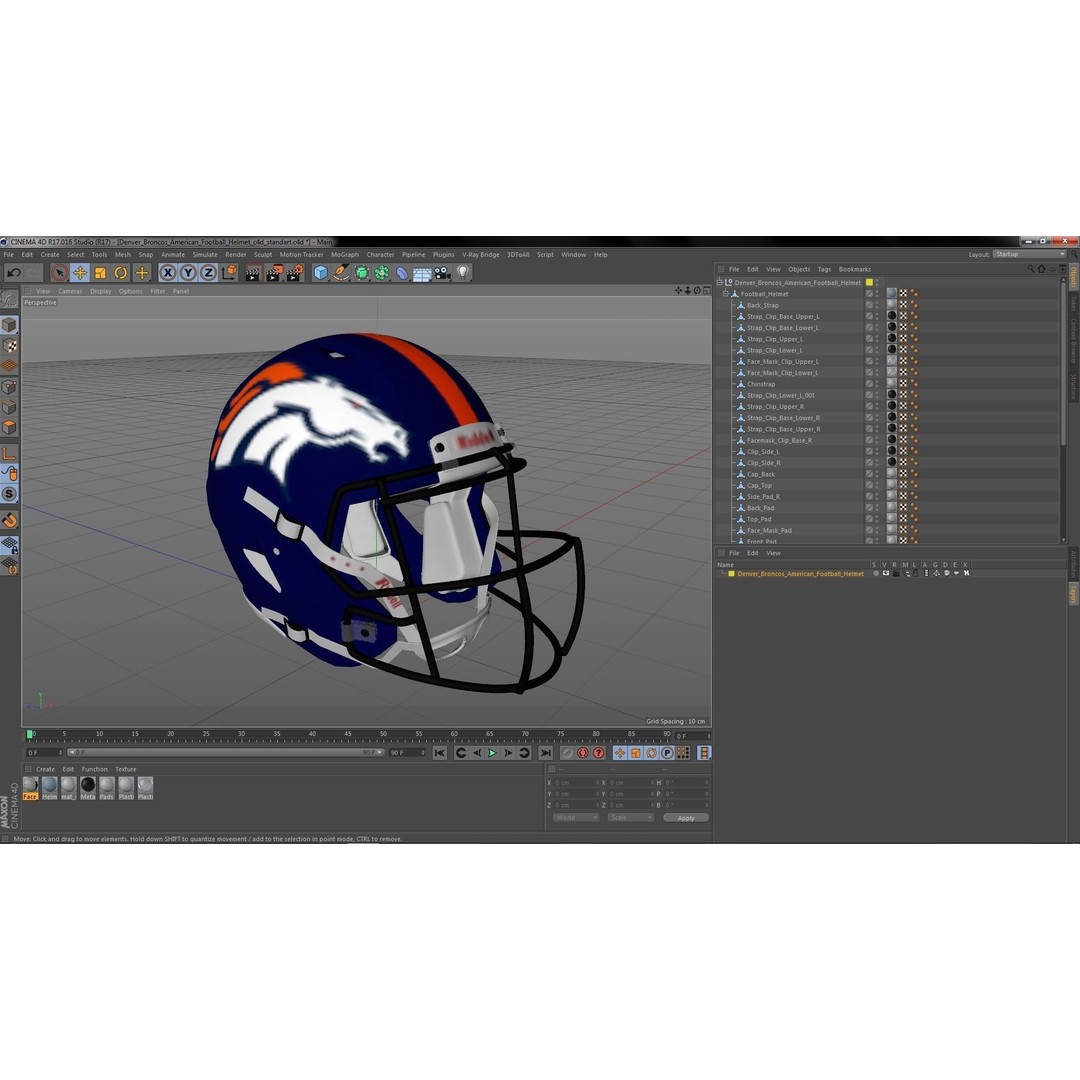This screenshot has height=1080, width=1080.
Task: Collapse the Denver_Broncos_American_Football_Helmet tree node
Action: [x=720, y=282]
